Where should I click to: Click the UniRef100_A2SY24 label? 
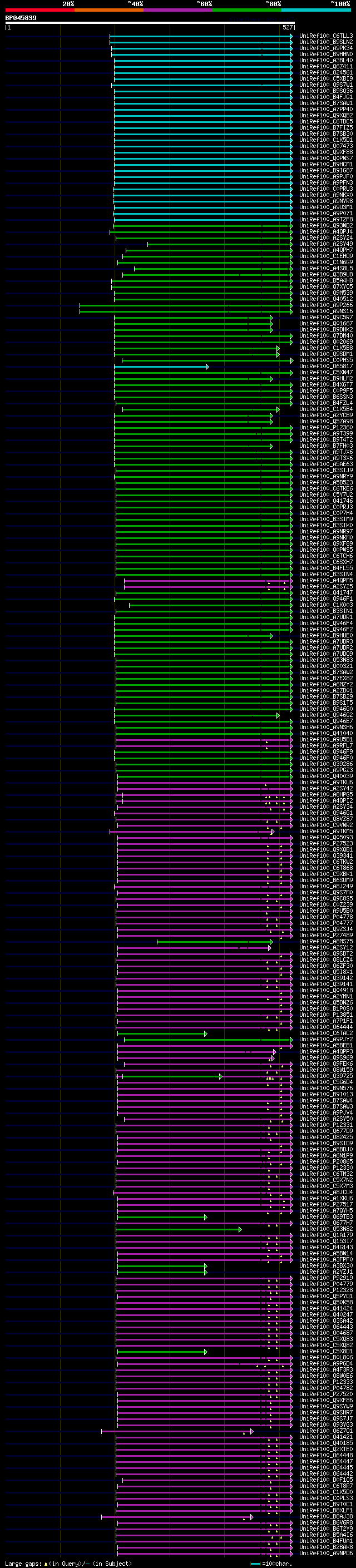326,238
